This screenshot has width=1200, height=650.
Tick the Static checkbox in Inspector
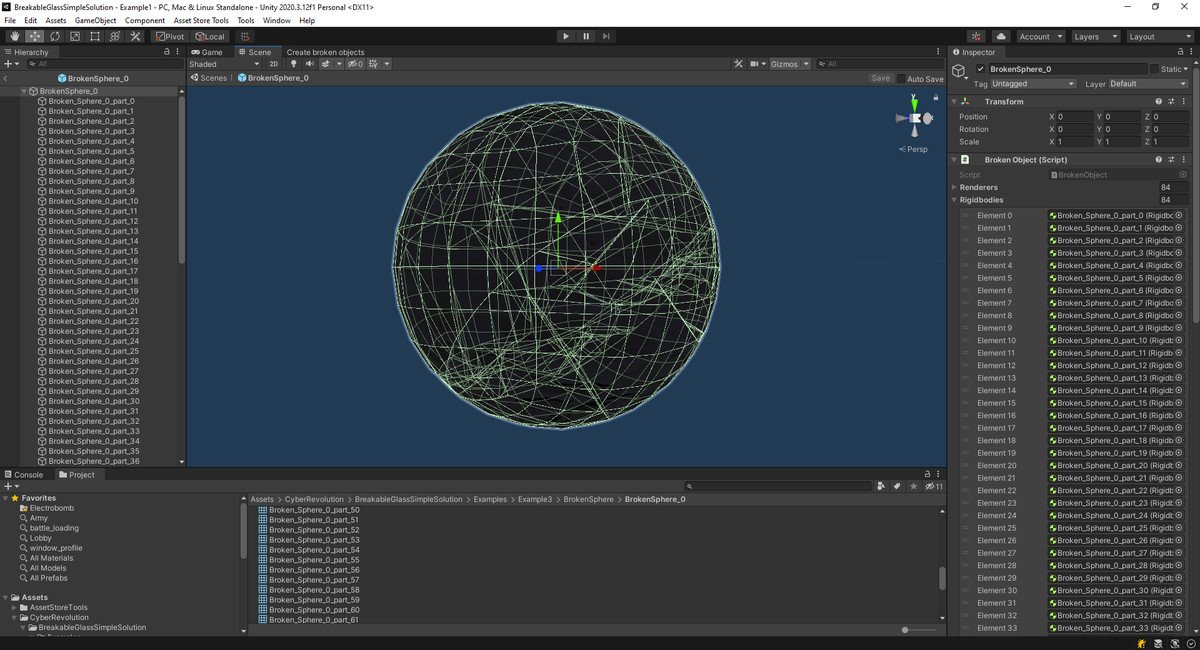click(1156, 69)
